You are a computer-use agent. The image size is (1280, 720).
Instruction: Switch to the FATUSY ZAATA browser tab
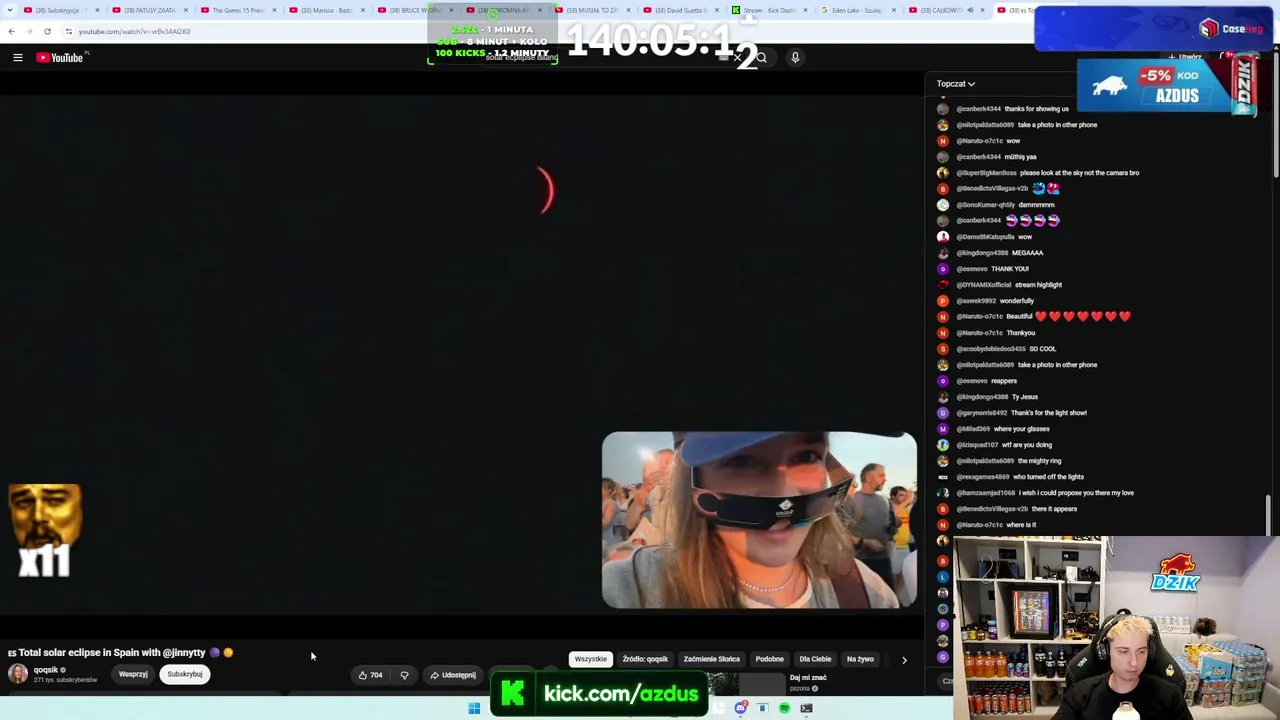[148, 10]
